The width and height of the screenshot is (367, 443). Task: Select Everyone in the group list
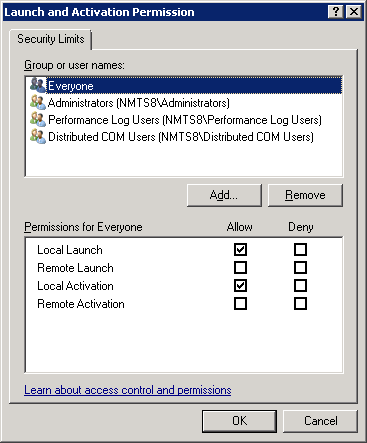tap(184, 86)
